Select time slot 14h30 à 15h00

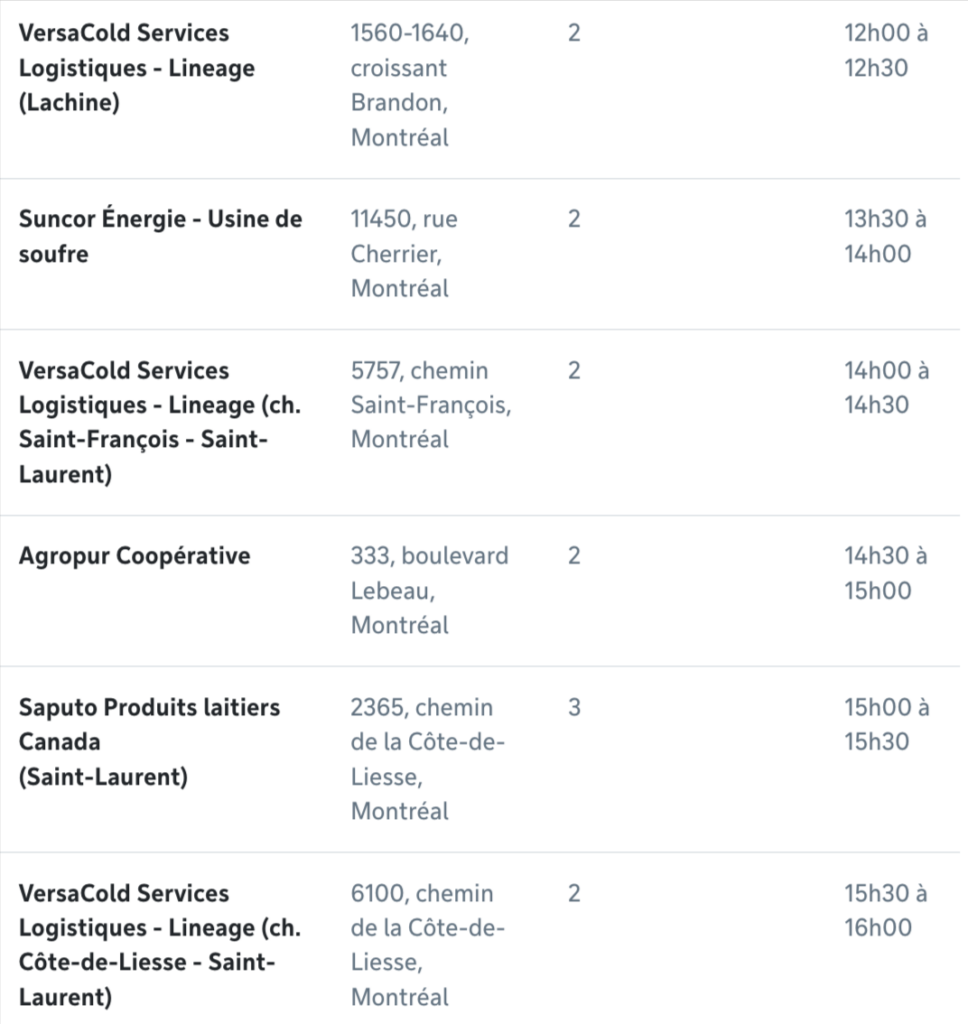click(x=885, y=573)
